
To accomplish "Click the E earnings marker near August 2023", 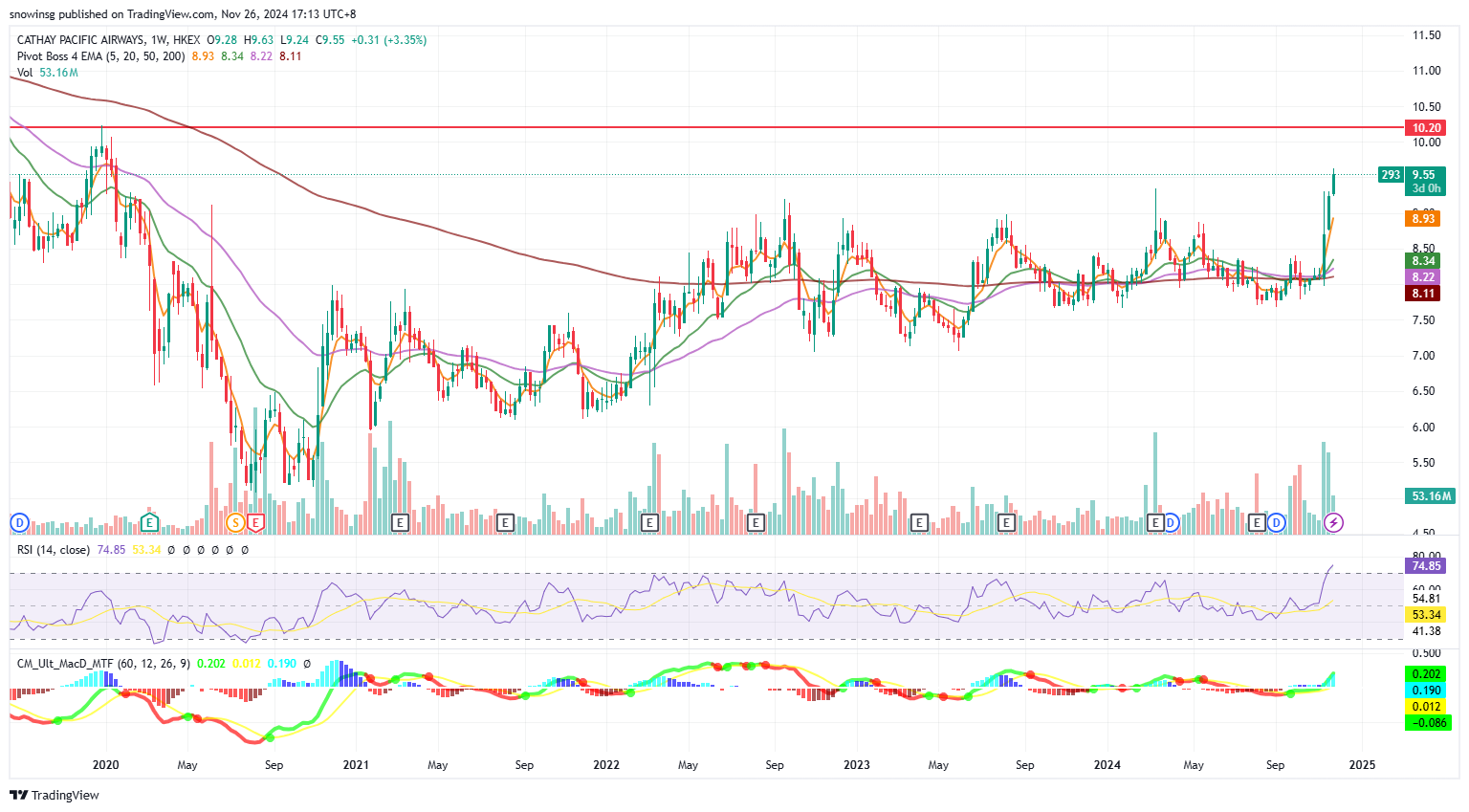I will tap(1006, 522).
